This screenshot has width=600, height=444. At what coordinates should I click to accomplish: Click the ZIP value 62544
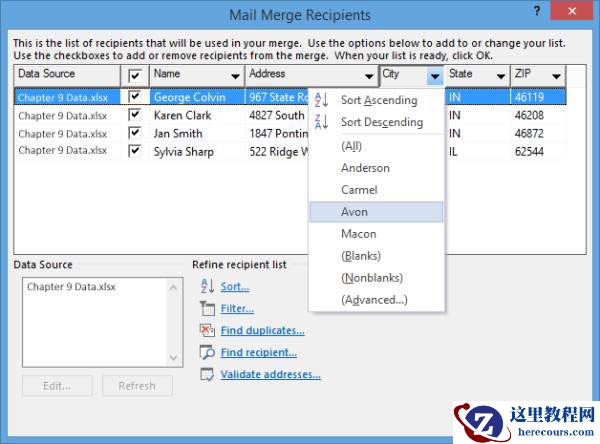[x=529, y=152]
